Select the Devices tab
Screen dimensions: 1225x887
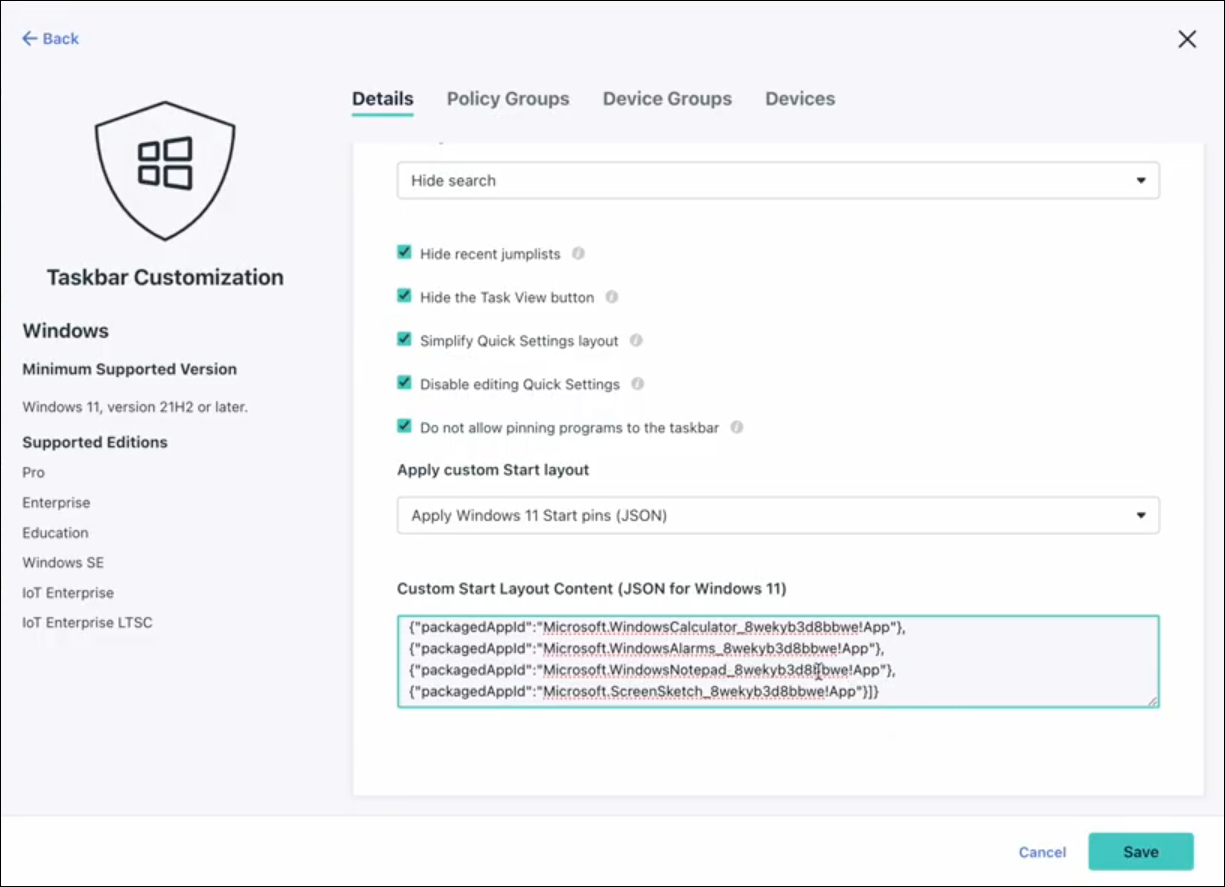coord(799,98)
